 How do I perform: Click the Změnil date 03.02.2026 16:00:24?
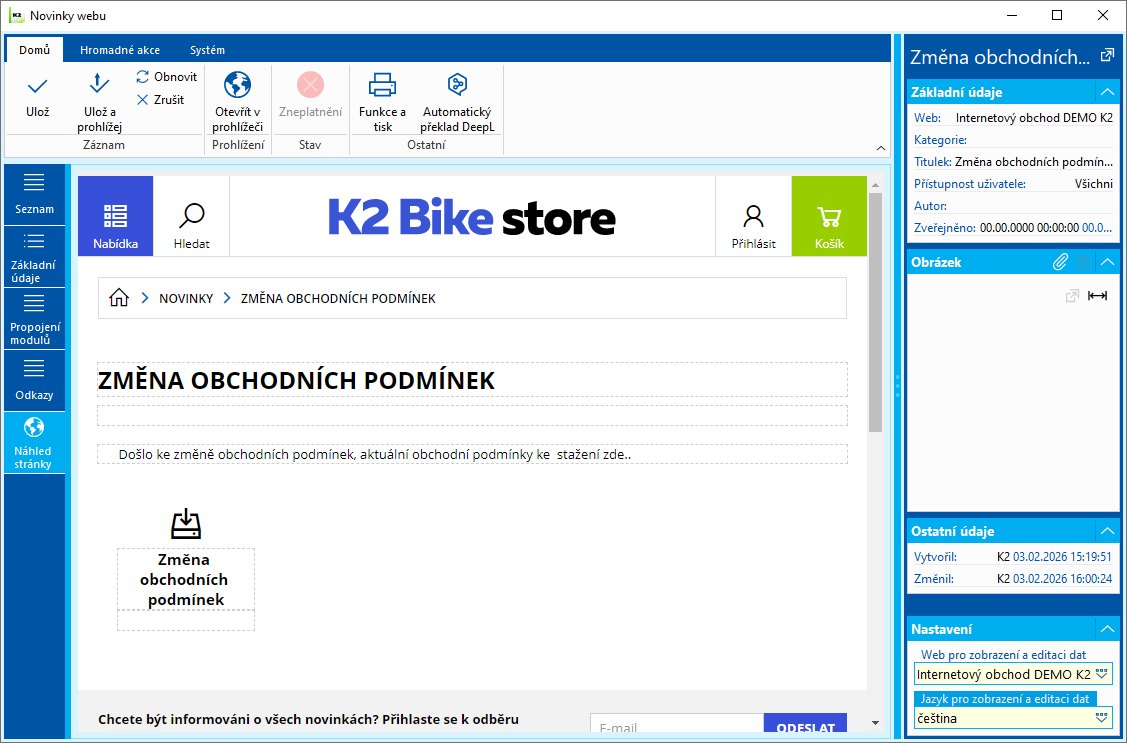1062,578
